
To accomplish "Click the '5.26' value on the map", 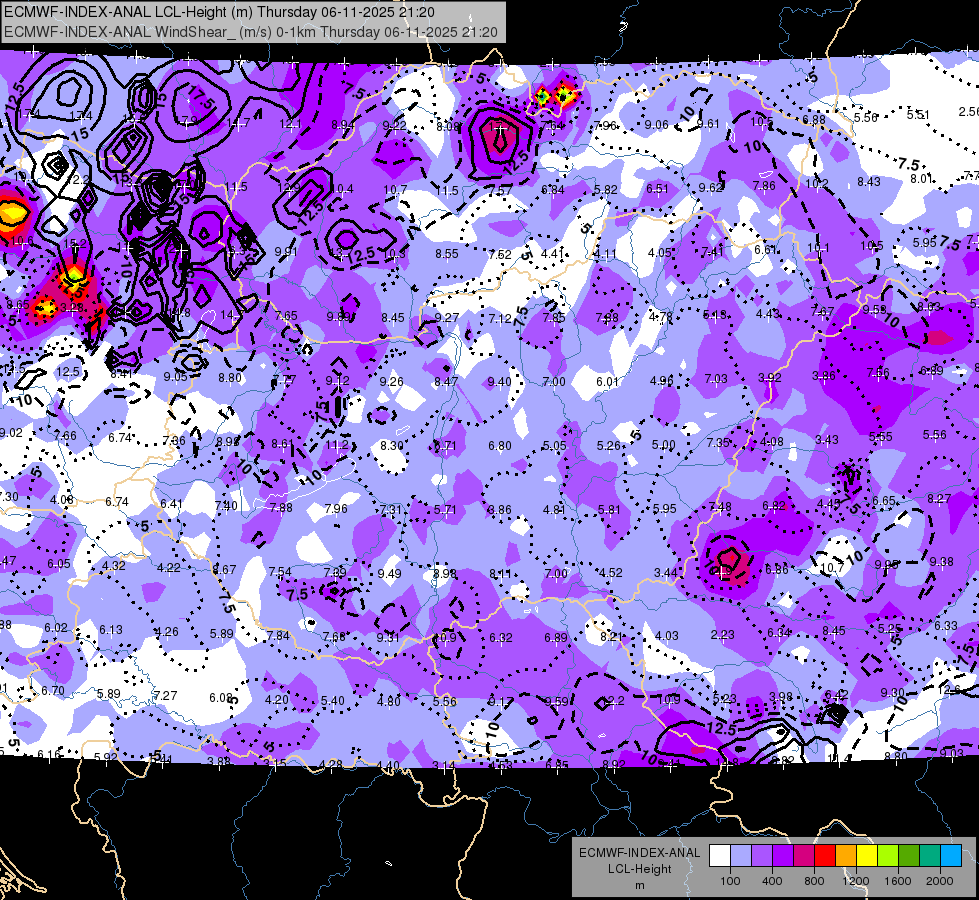I will [x=608, y=446].
